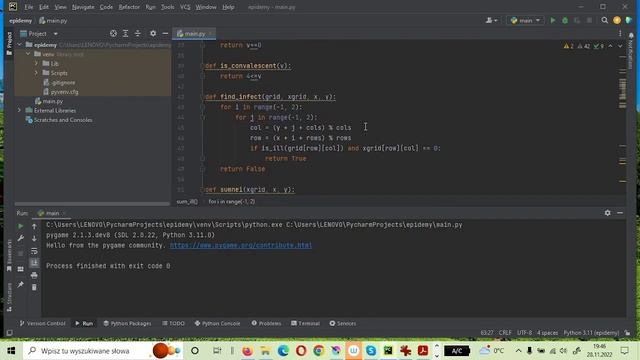Go up the stack trace with the up arrow
The height and width of the screenshot is (360, 640).
click(34, 226)
